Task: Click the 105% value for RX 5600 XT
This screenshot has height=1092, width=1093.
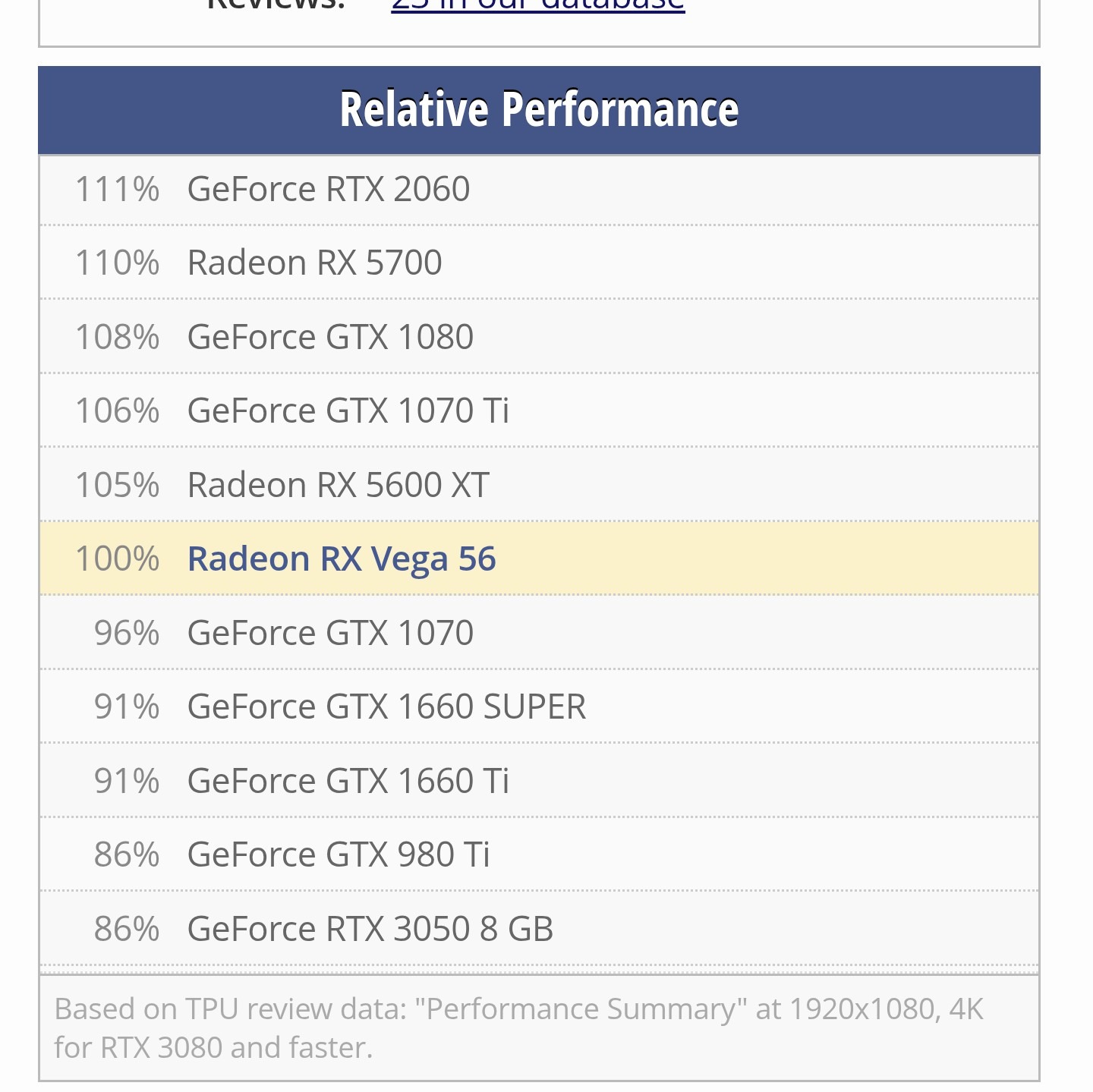Action: point(118,485)
